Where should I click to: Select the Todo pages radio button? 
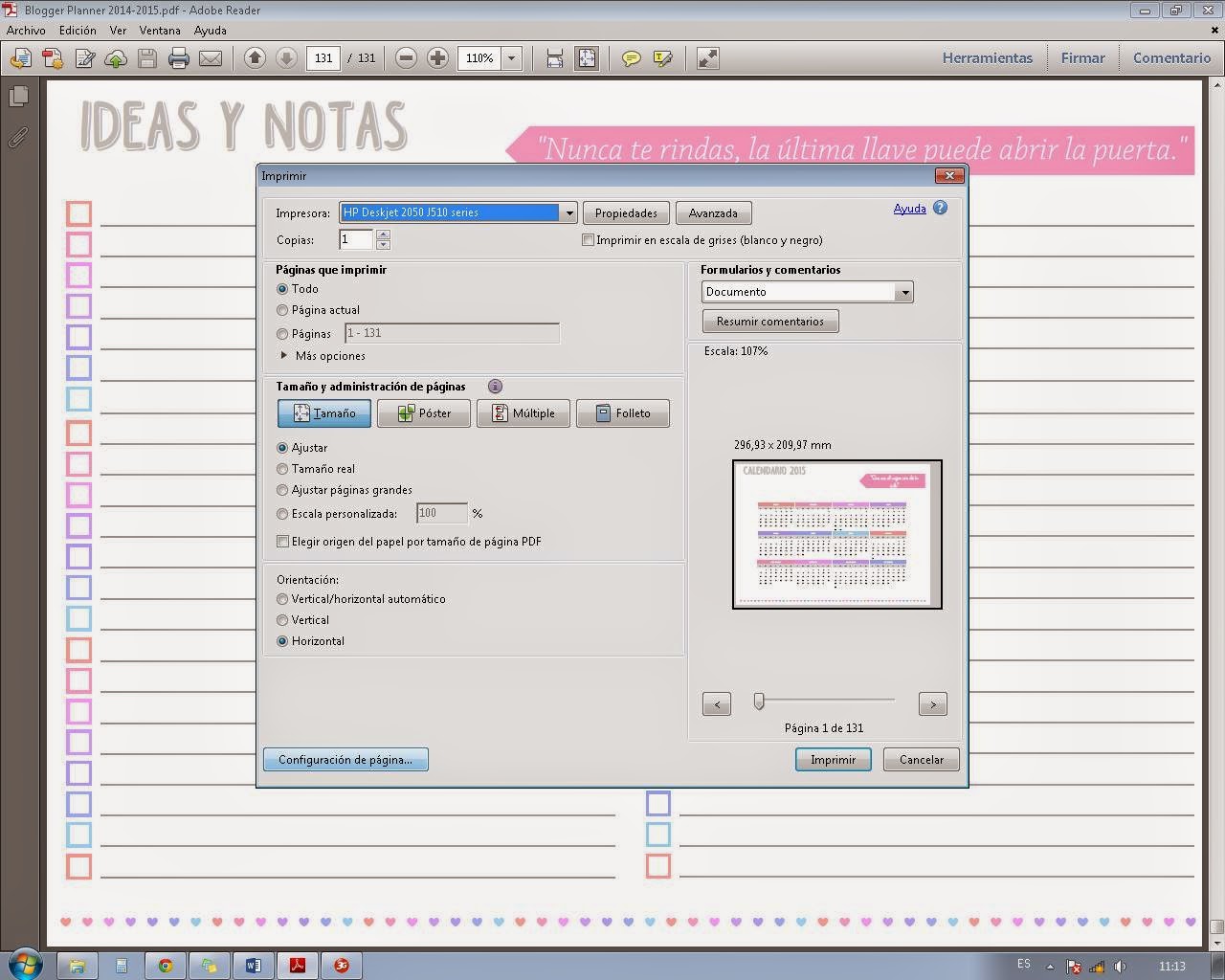click(282, 289)
